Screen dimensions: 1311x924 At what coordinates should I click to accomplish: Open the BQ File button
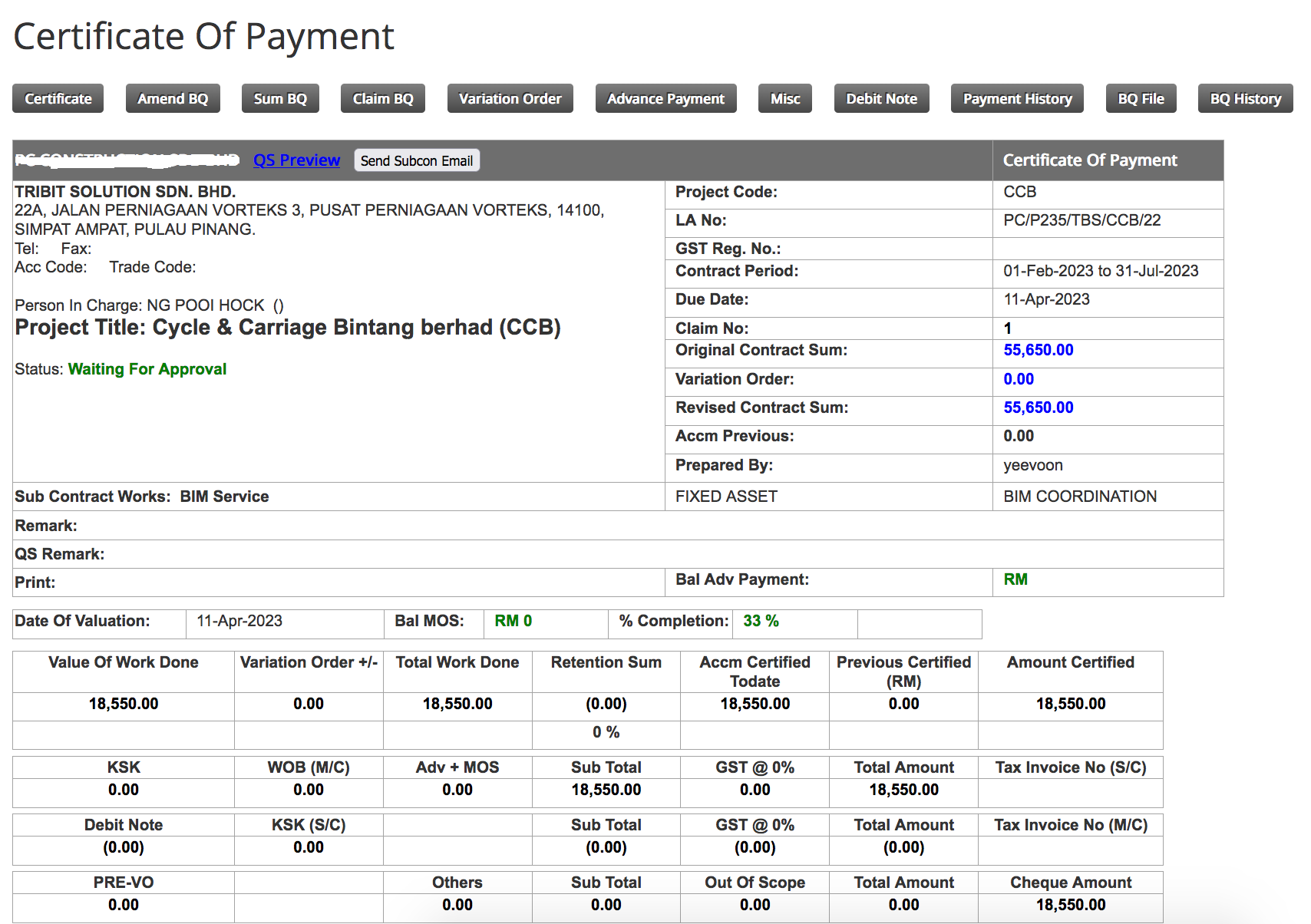[x=1141, y=99]
